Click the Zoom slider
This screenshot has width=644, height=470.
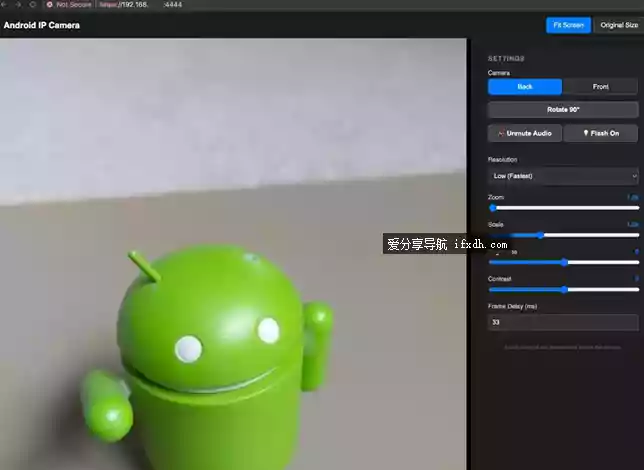tap(564, 208)
